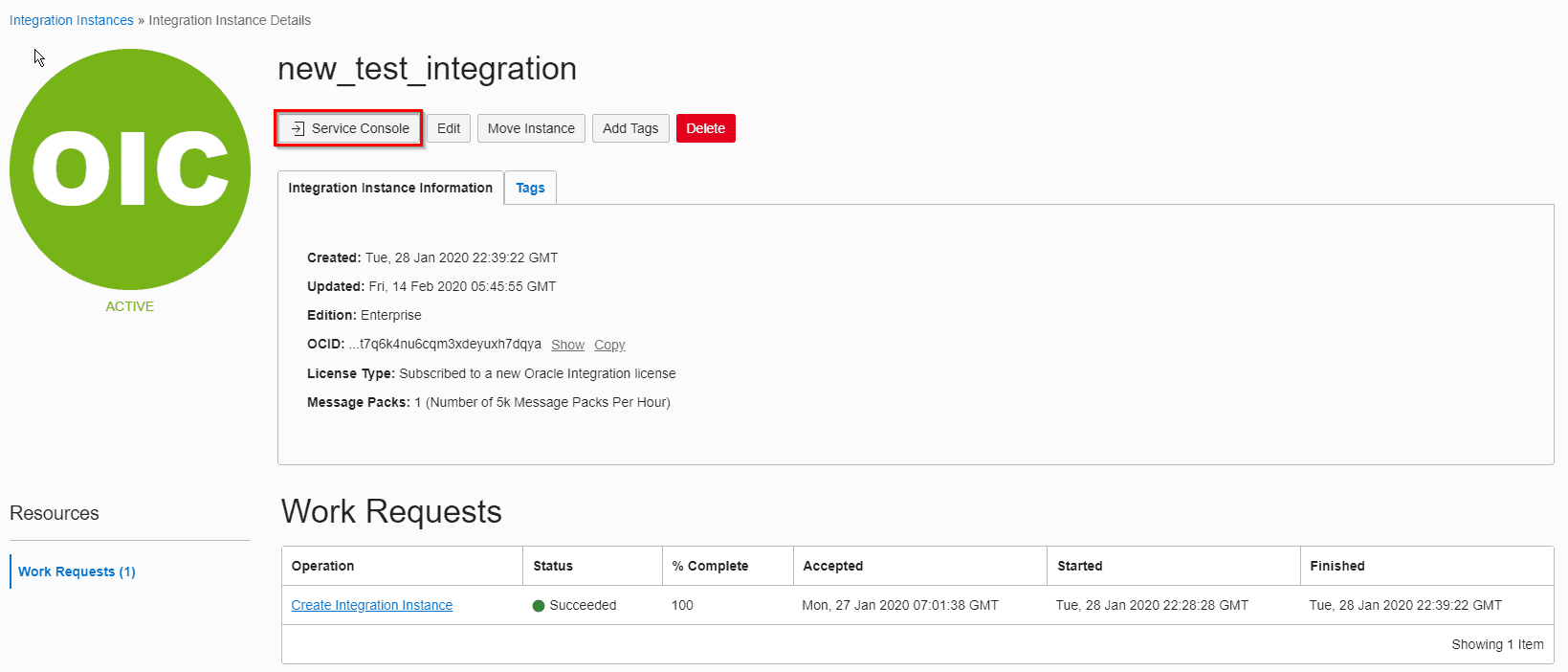Image resolution: width=1568 pixels, height=672 pixels.
Task: Show the full OCID
Action: click(x=567, y=345)
